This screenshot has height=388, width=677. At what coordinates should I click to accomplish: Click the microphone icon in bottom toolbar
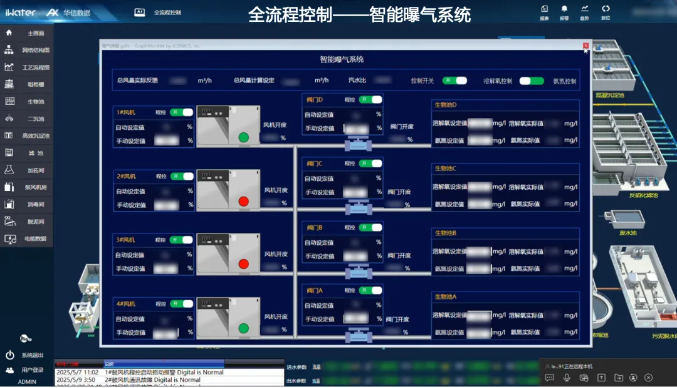click(566, 378)
